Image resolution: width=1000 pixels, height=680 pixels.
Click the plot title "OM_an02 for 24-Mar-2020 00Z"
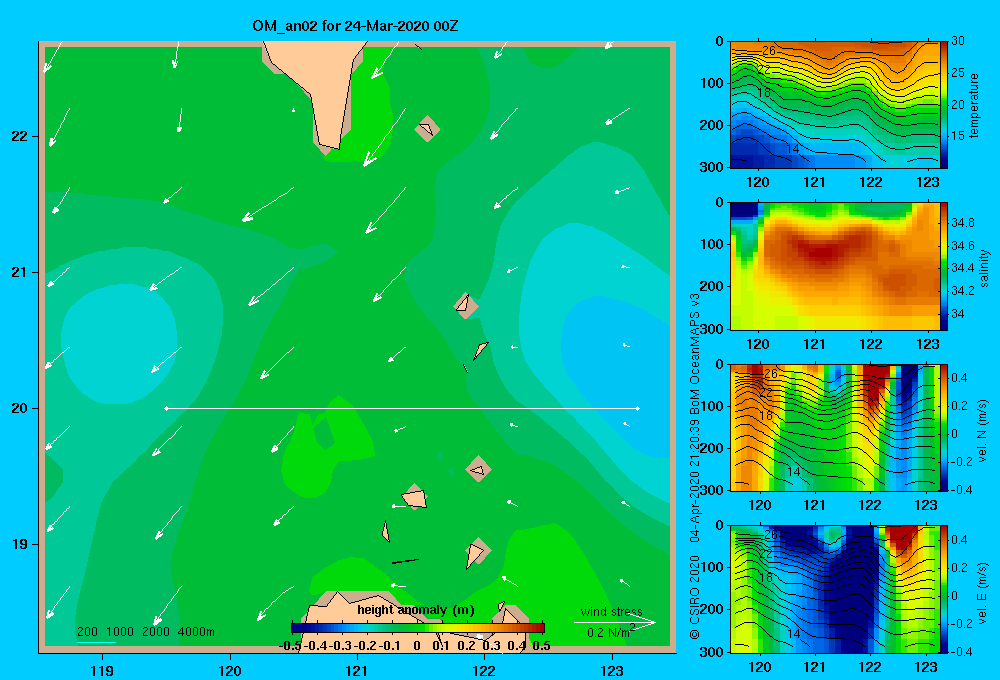[355, 26]
